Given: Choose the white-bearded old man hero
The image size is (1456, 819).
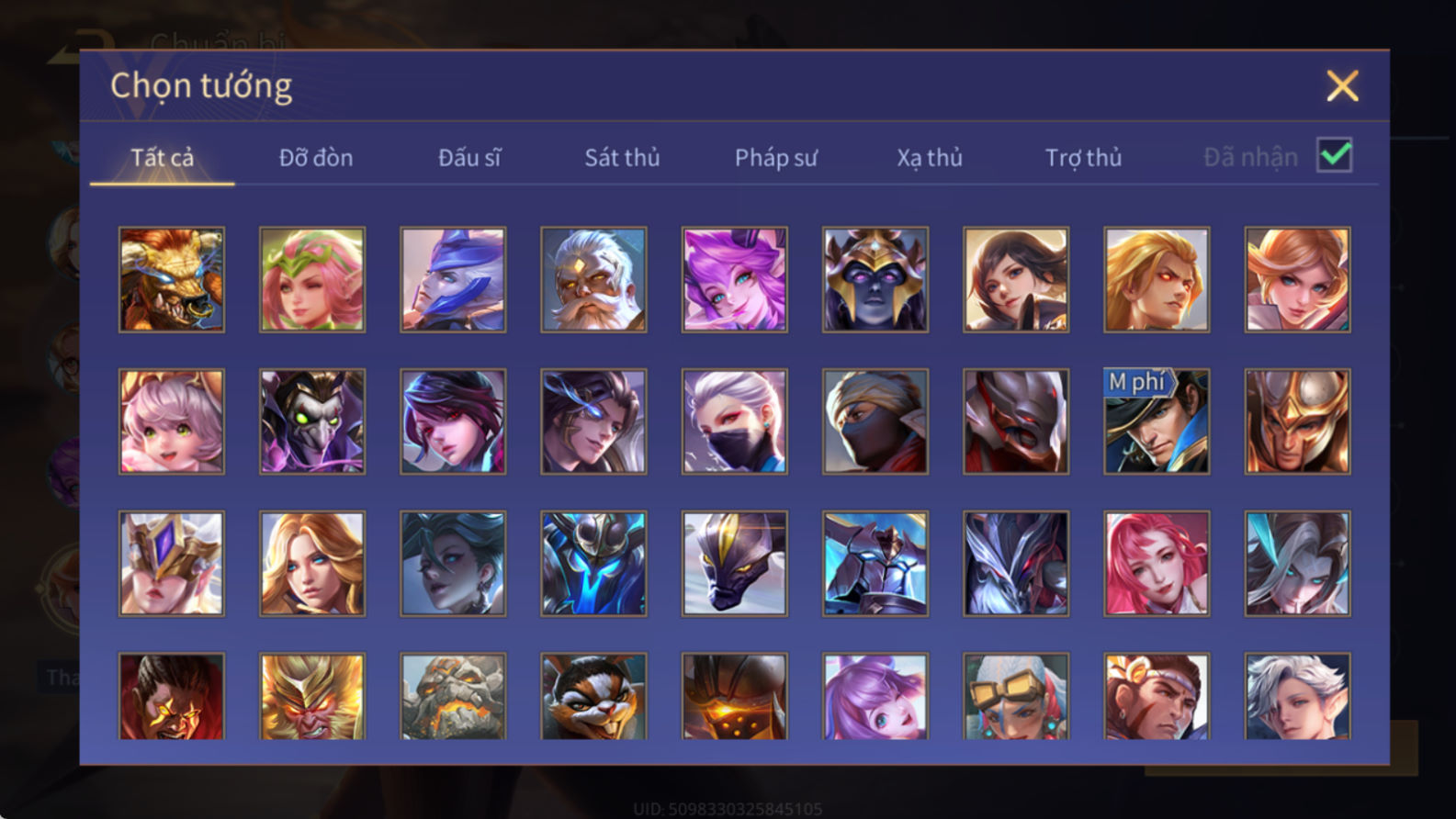Looking at the screenshot, I should coord(593,280).
